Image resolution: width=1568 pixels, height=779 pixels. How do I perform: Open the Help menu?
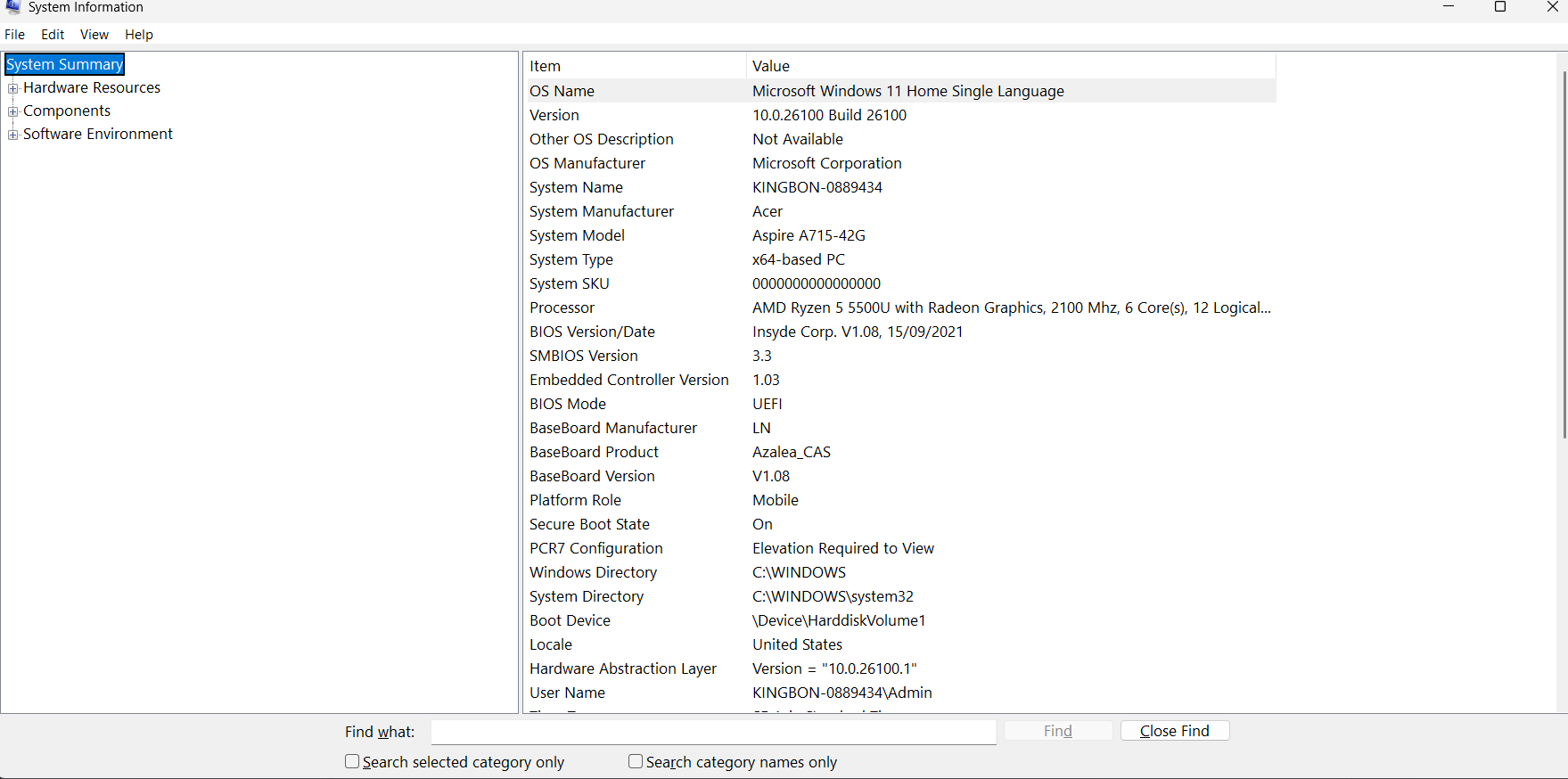(139, 35)
